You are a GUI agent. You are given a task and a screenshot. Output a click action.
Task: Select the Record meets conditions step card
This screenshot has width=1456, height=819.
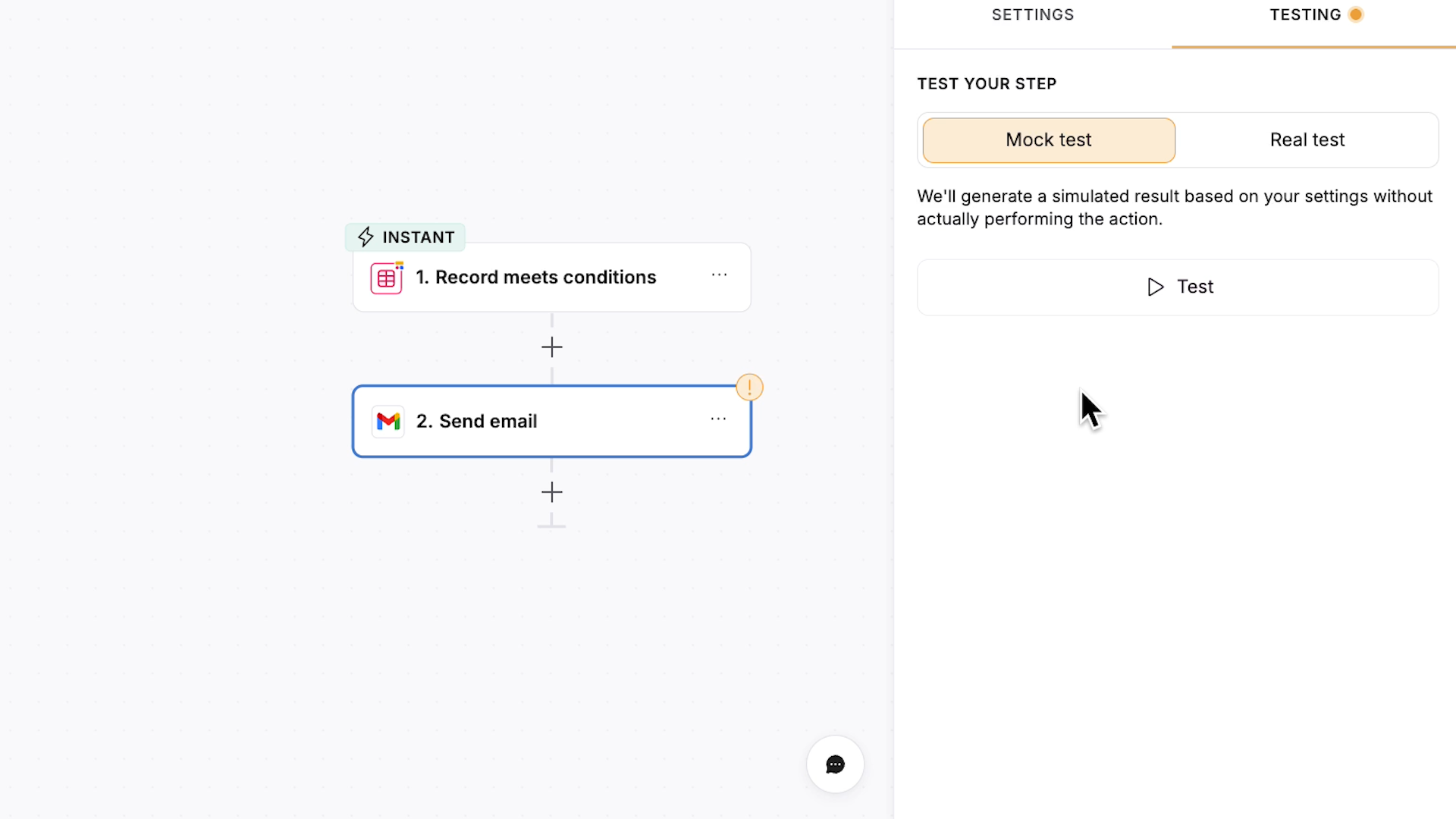551,277
